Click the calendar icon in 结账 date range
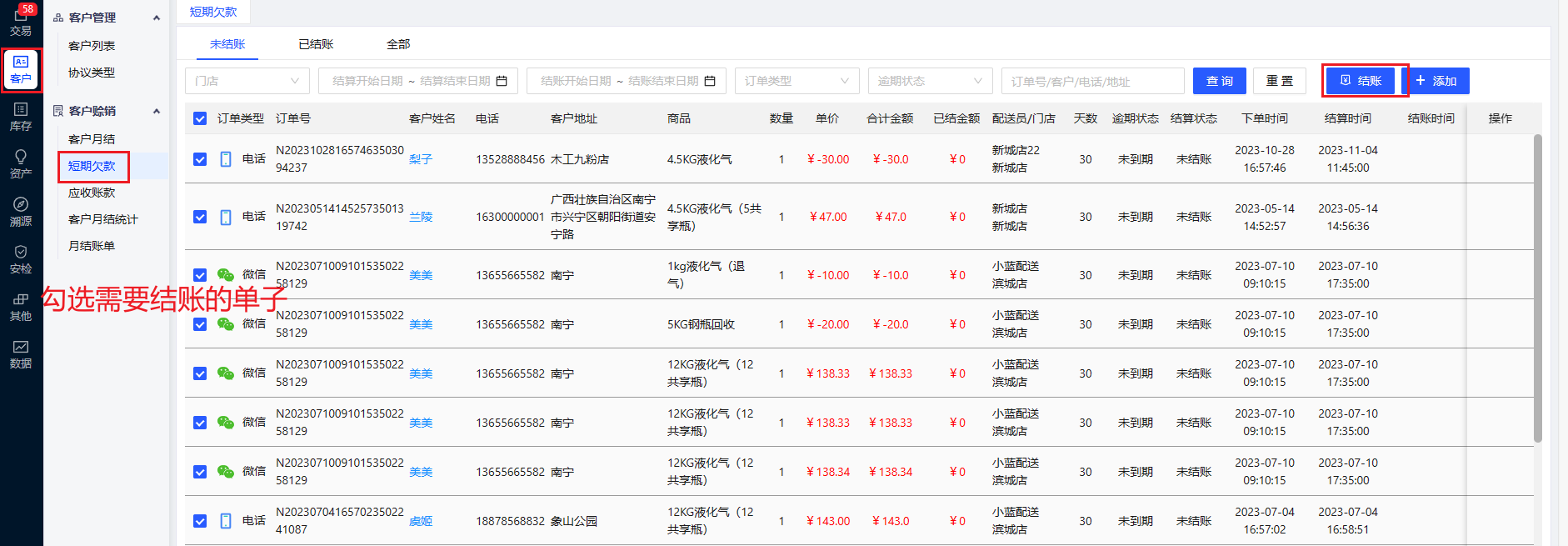 710,81
